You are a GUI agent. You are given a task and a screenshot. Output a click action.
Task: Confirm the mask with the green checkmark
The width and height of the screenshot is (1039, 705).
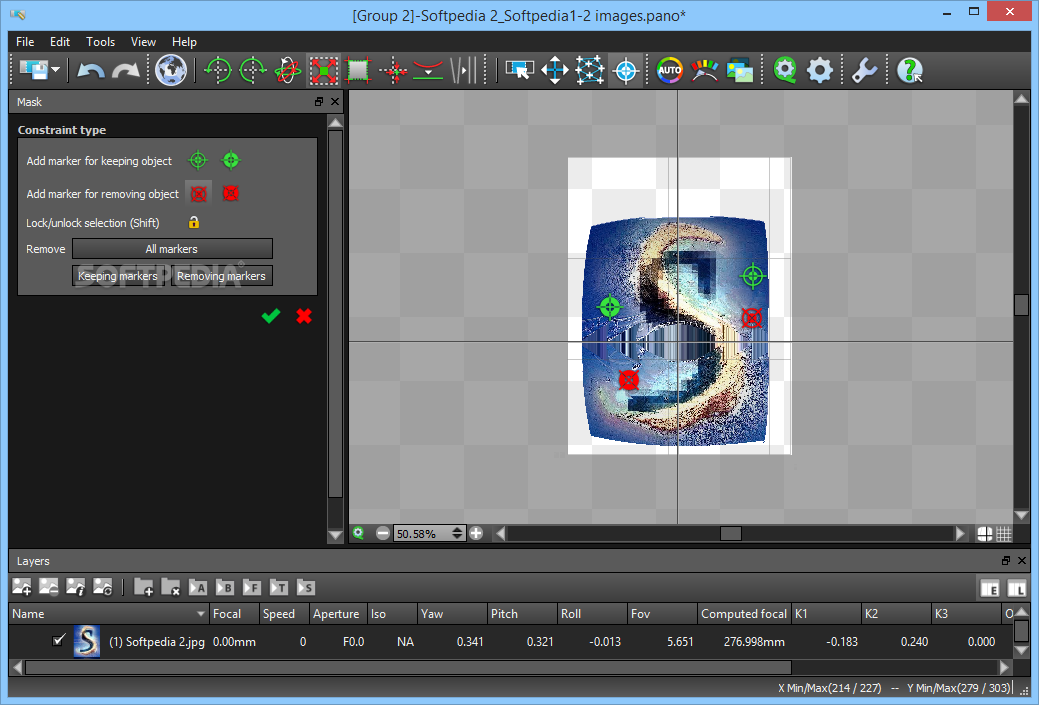coord(270,316)
